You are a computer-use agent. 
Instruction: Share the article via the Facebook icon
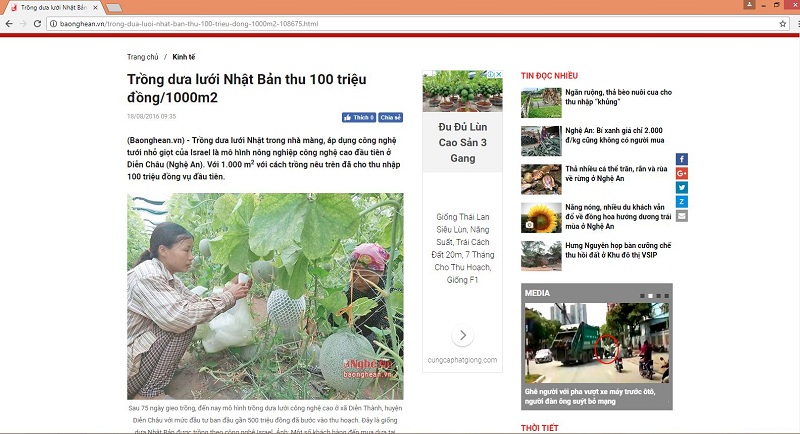coord(682,159)
